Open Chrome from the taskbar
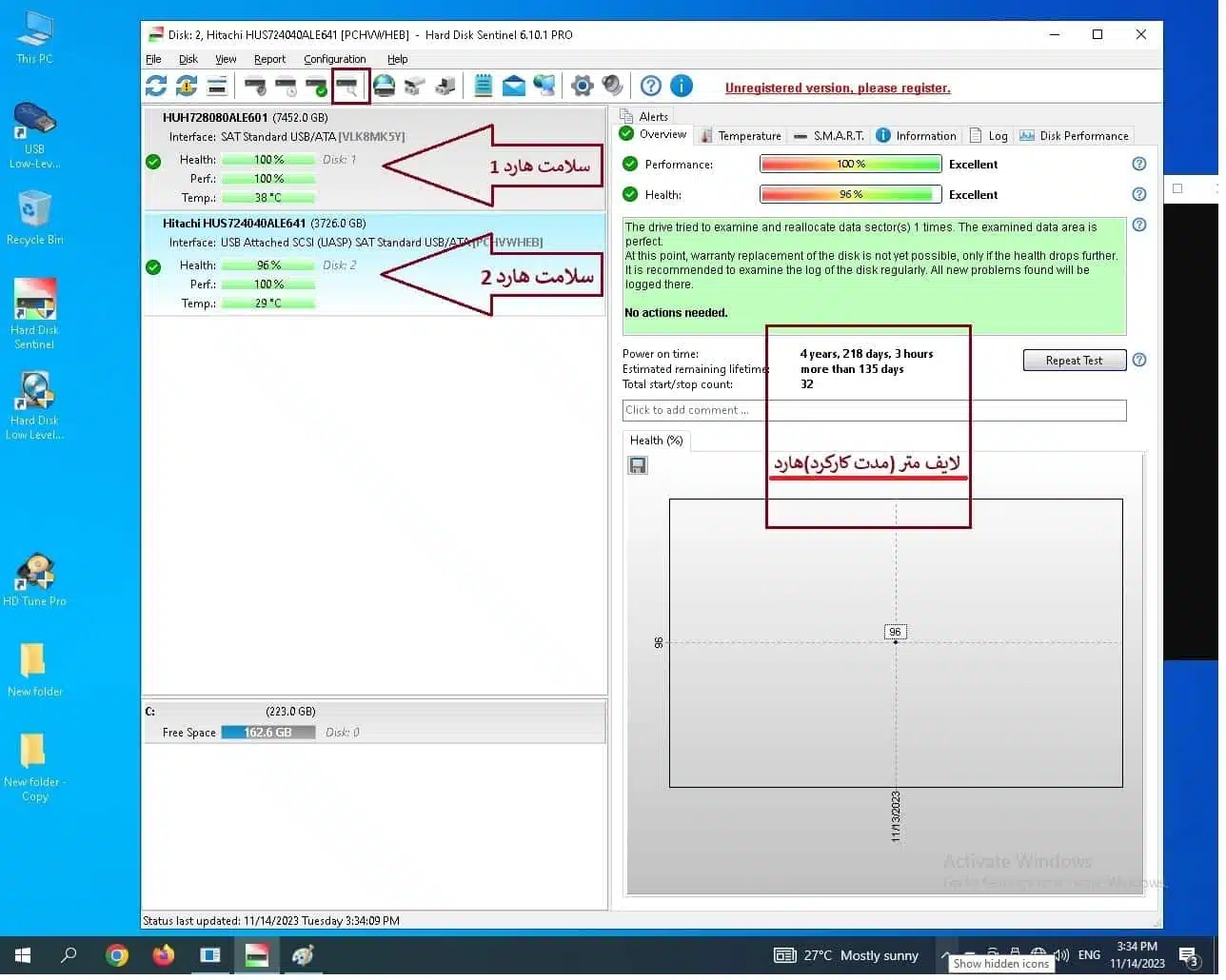This screenshot has height=980, width=1226. (x=117, y=955)
